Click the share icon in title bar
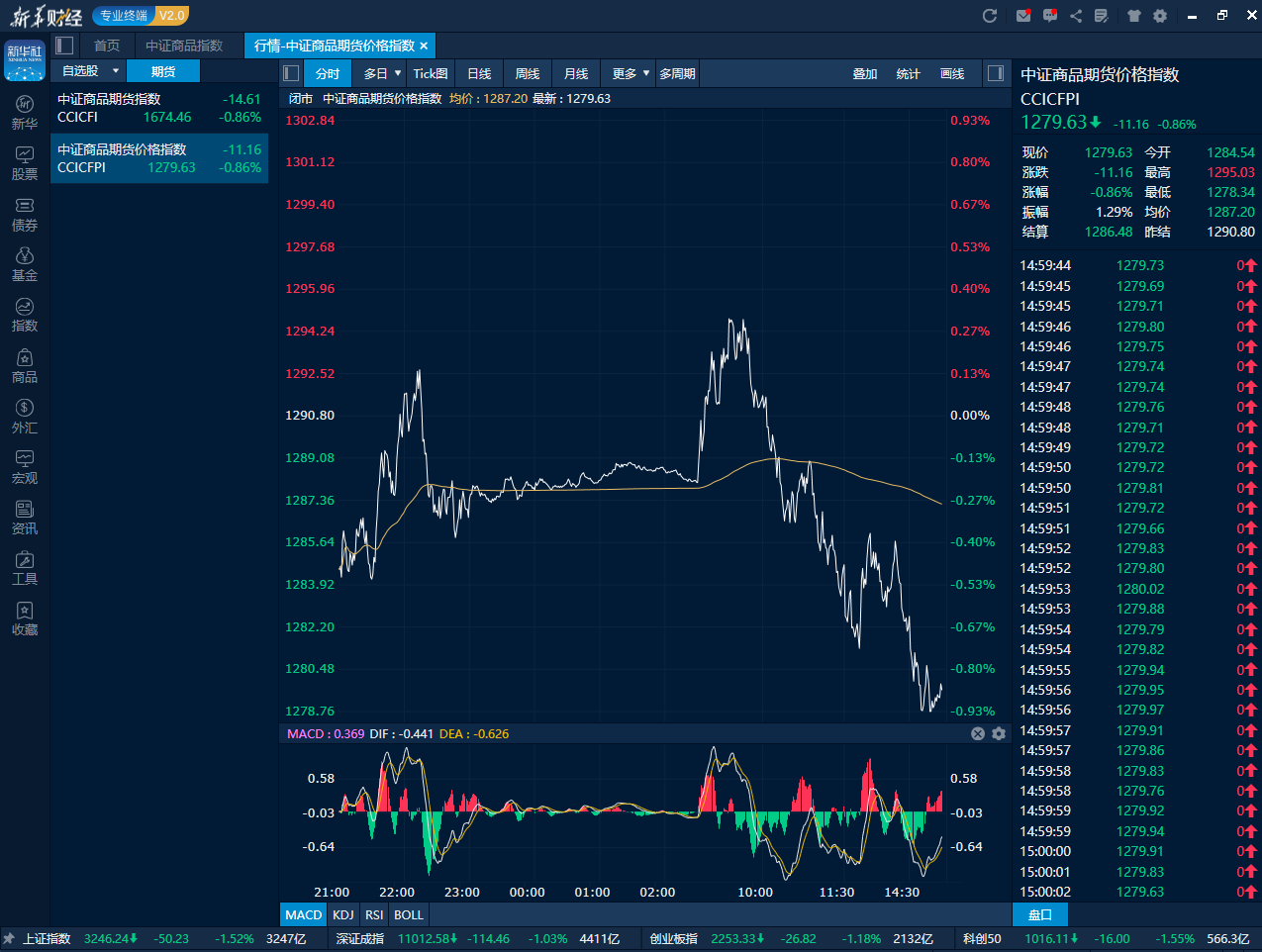This screenshot has height=952, width=1262. [x=1076, y=16]
